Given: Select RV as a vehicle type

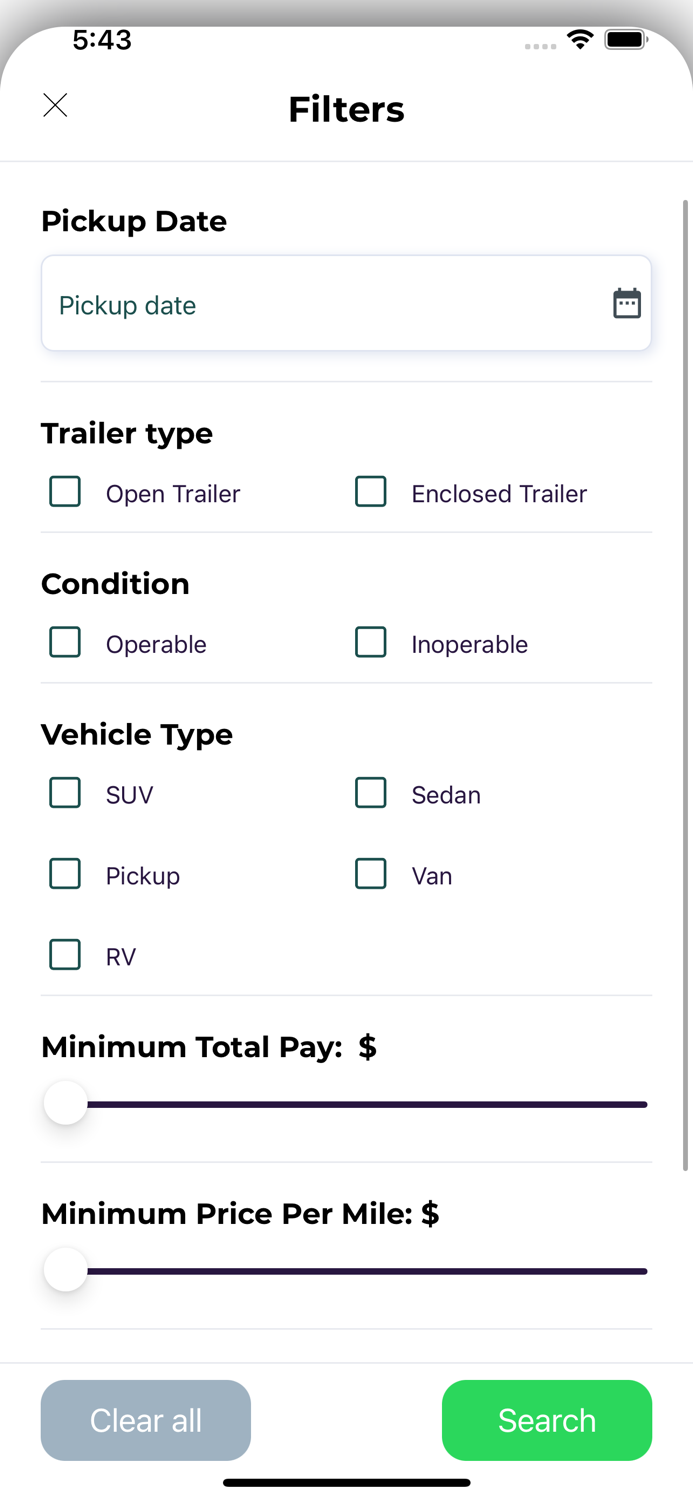Looking at the screenshot, I should (x=64, y=955).
